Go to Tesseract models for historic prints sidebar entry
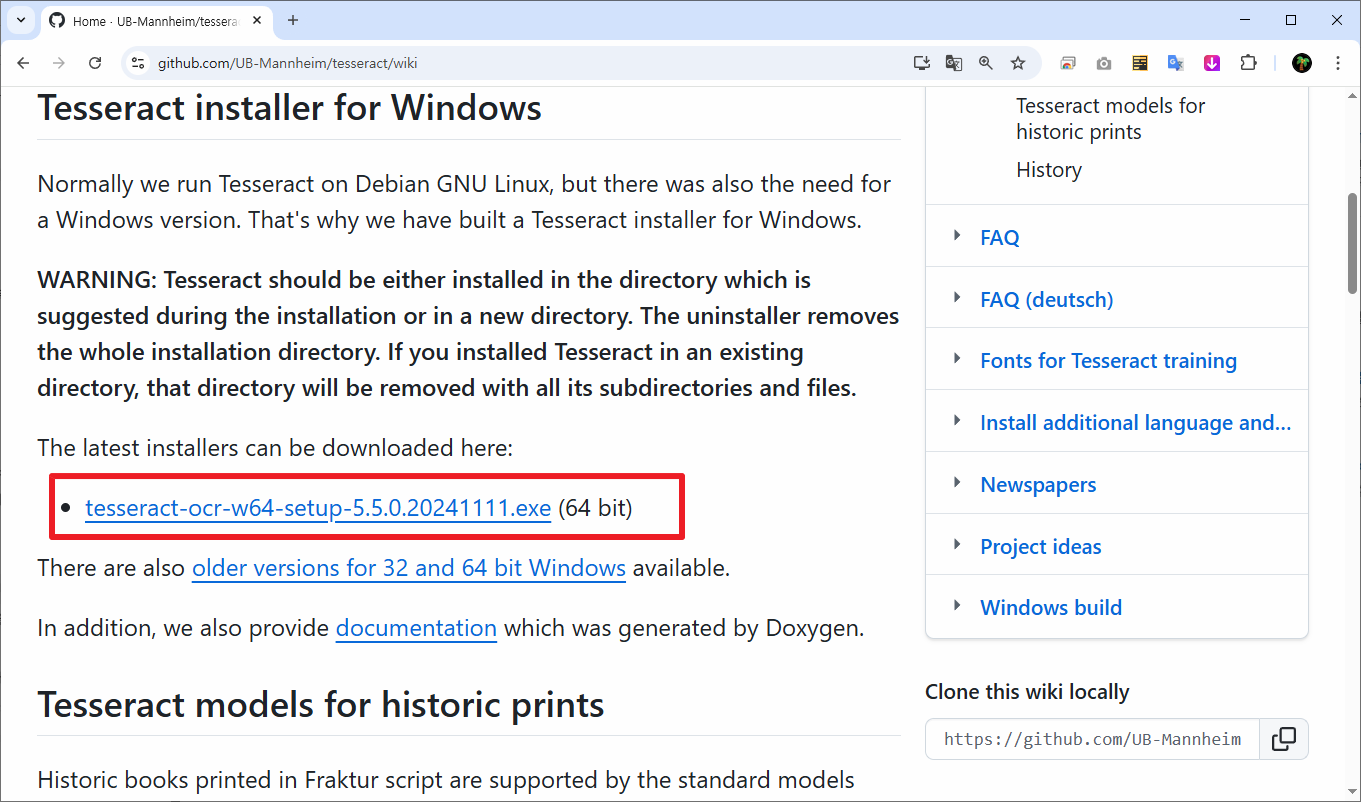Viewport: 1361px width, 802px height. [x=1111, y=119]
